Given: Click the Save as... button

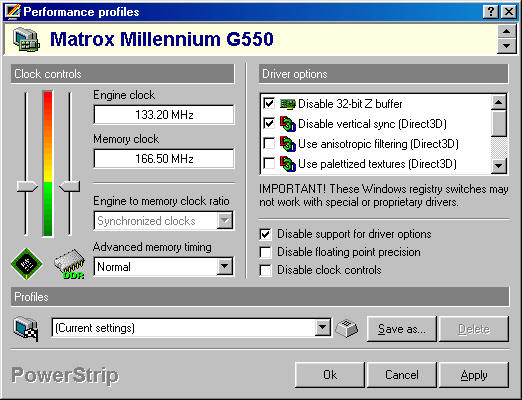Looking at the screenshot, I should 402,329.
